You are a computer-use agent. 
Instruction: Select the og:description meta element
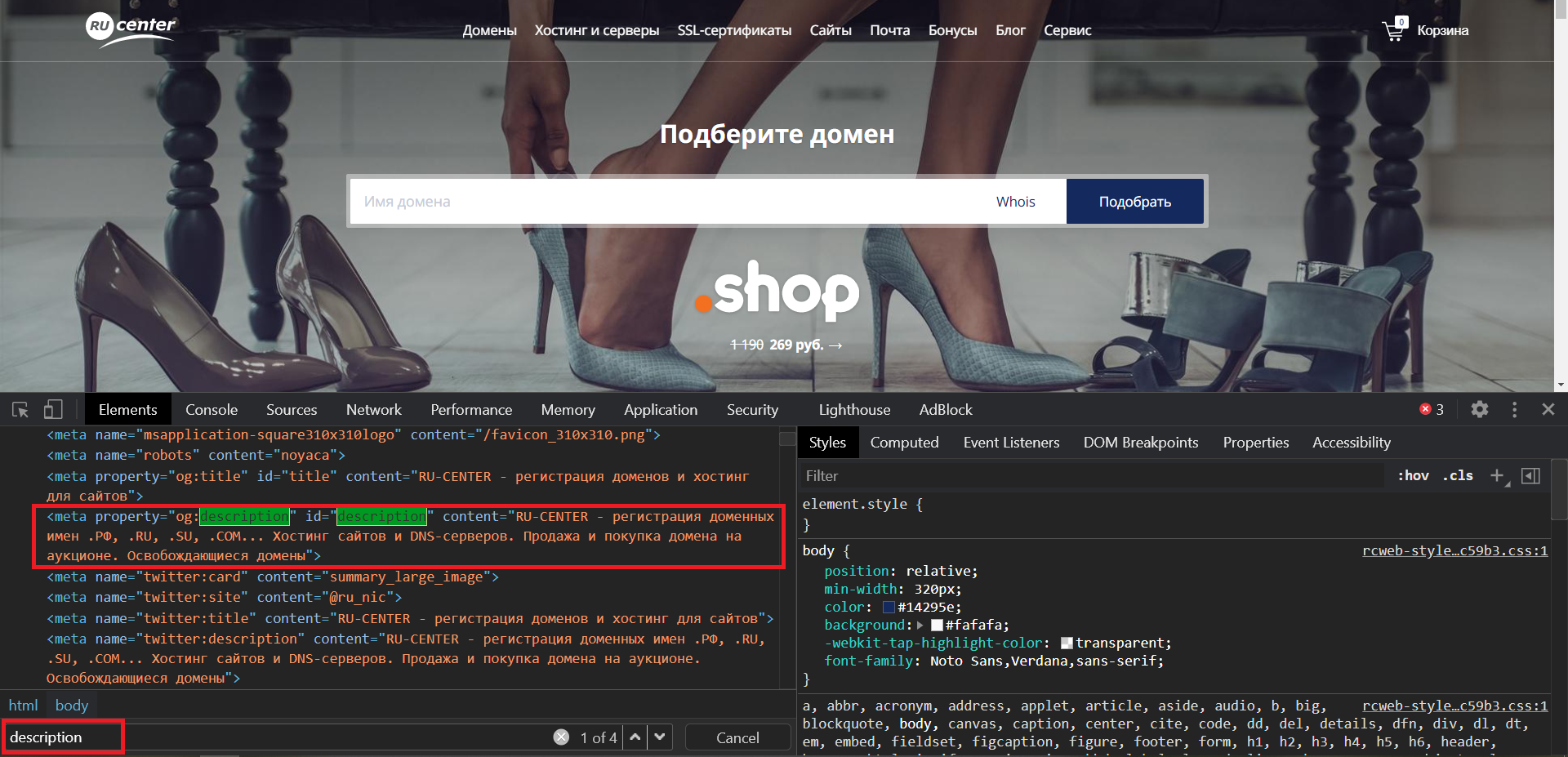coord(410,536)
